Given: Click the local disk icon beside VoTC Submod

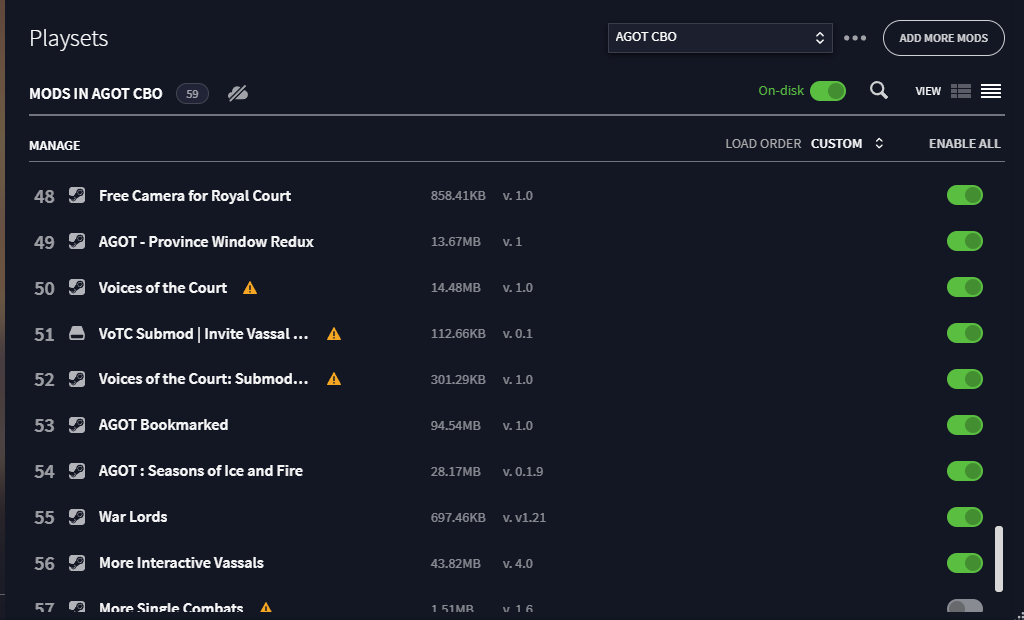Looking at the screenshot, I should click(77, 334).
